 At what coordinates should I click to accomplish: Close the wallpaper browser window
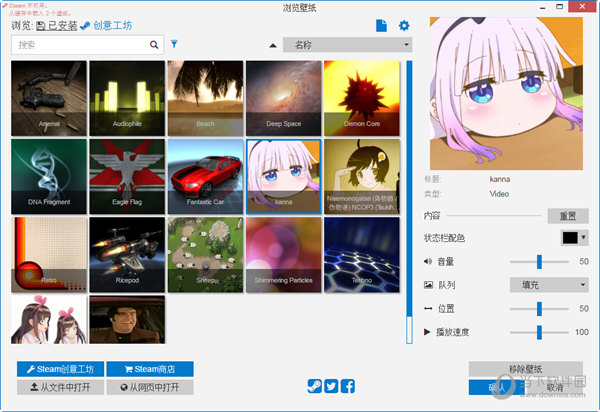tap(582, 6)
